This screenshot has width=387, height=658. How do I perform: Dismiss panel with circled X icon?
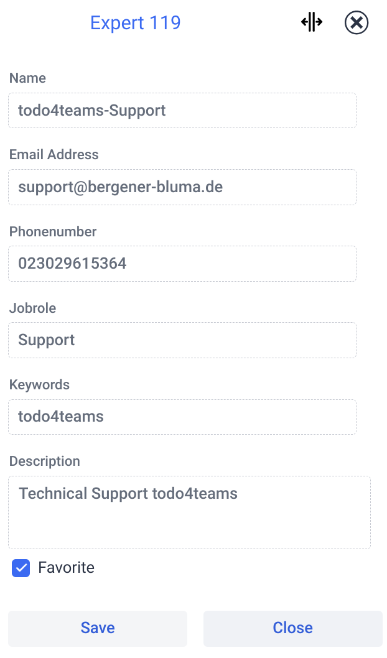[356, 22]
